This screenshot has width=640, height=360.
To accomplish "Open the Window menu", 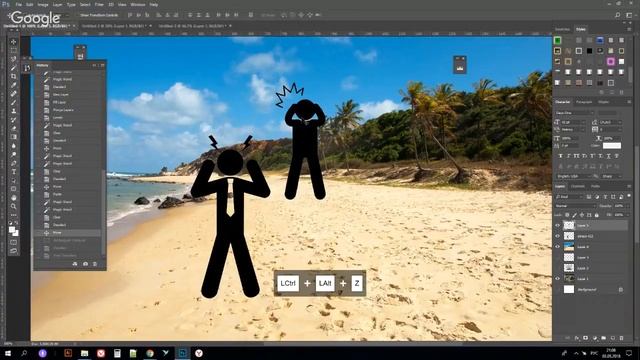I will [138, 4].
